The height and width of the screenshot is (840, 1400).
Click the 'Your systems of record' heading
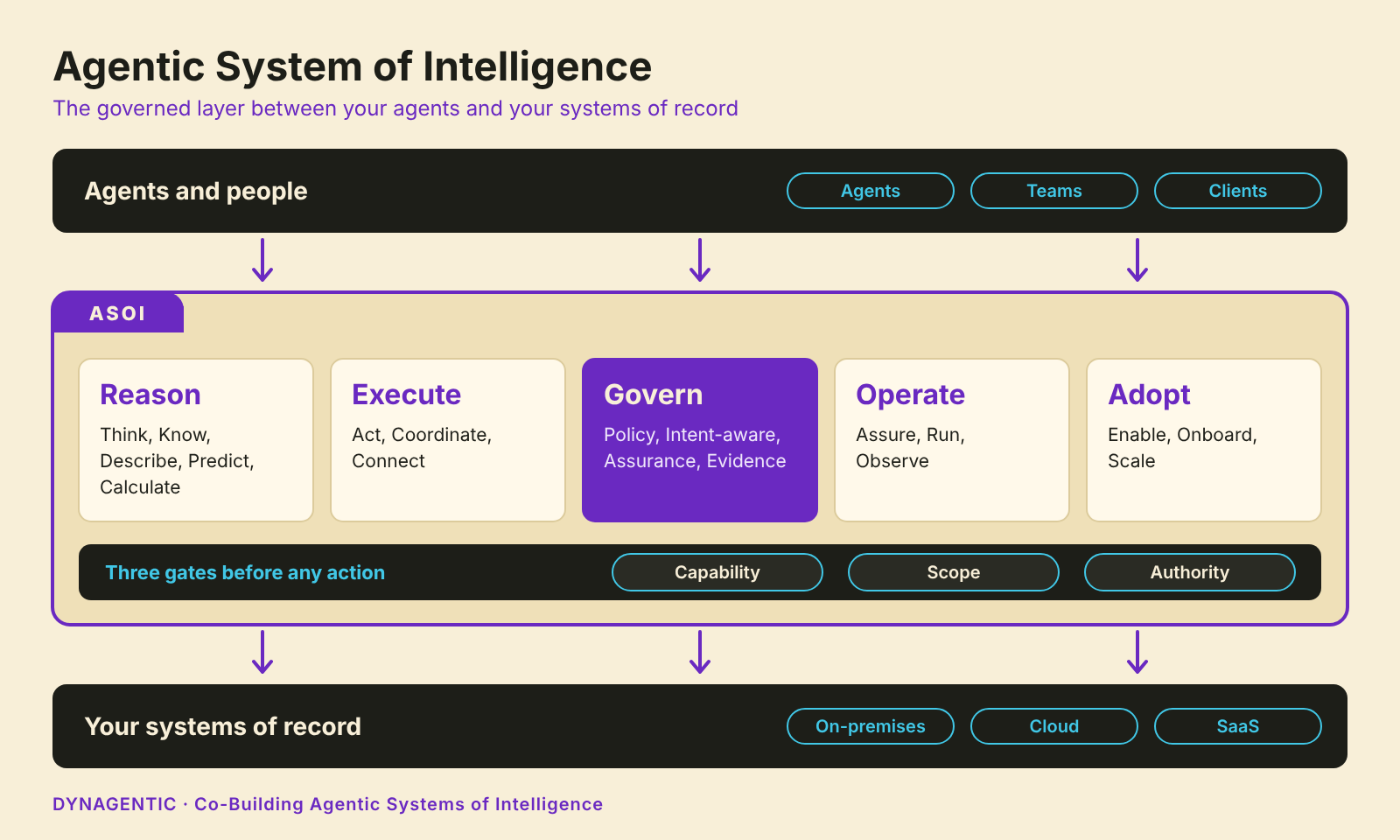[x=223, y=727]
